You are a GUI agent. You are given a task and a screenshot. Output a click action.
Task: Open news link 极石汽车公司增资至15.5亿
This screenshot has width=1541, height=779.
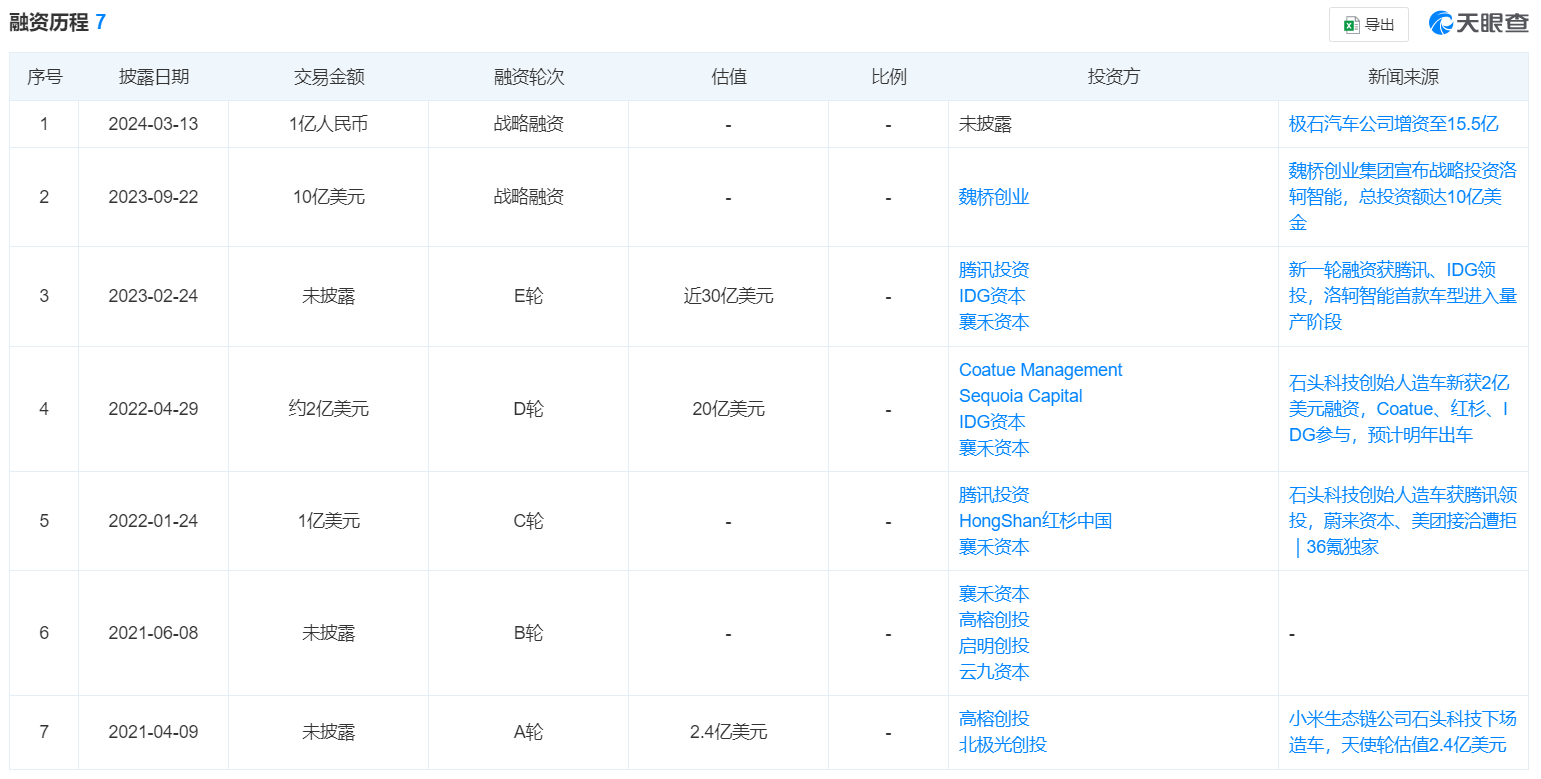[1393, 124]
